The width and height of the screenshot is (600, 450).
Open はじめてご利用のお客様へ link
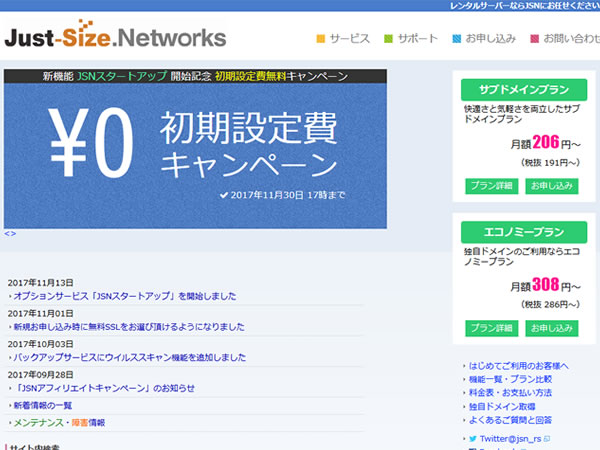point(519,366)
